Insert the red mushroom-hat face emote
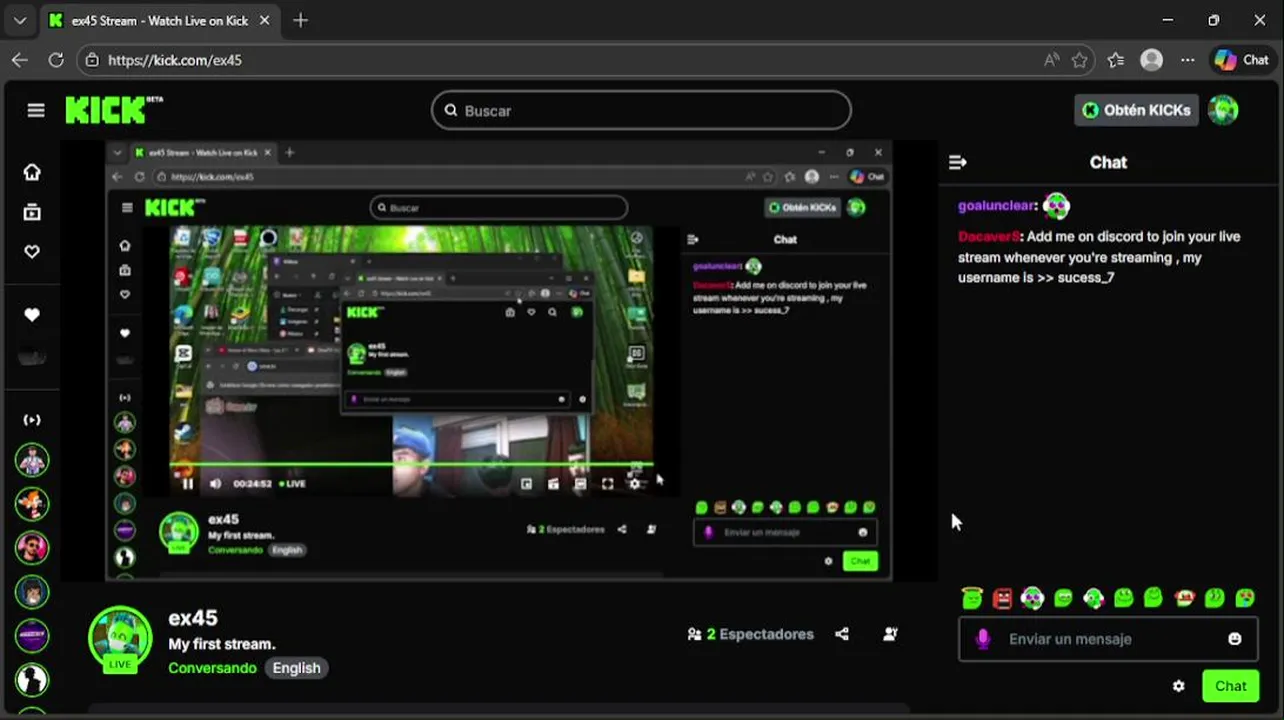This screenshot has height=720, width=1284. (1184, 598)
